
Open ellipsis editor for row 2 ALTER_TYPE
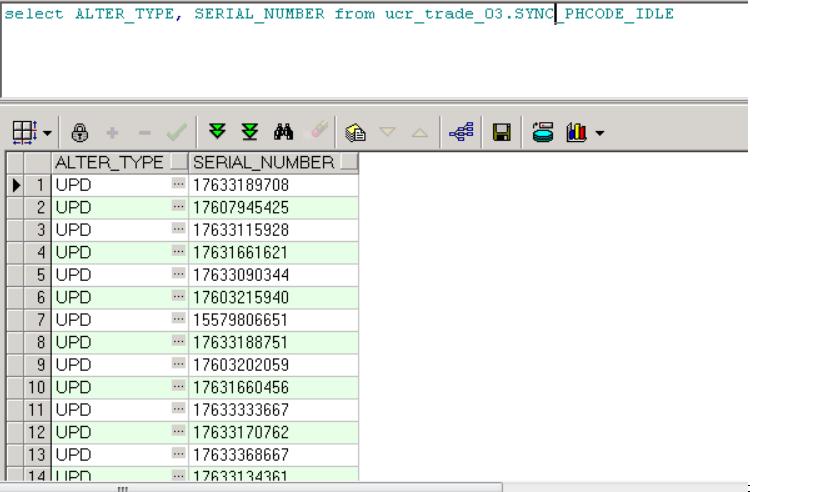pyautogui.click(x=179, y=206)
